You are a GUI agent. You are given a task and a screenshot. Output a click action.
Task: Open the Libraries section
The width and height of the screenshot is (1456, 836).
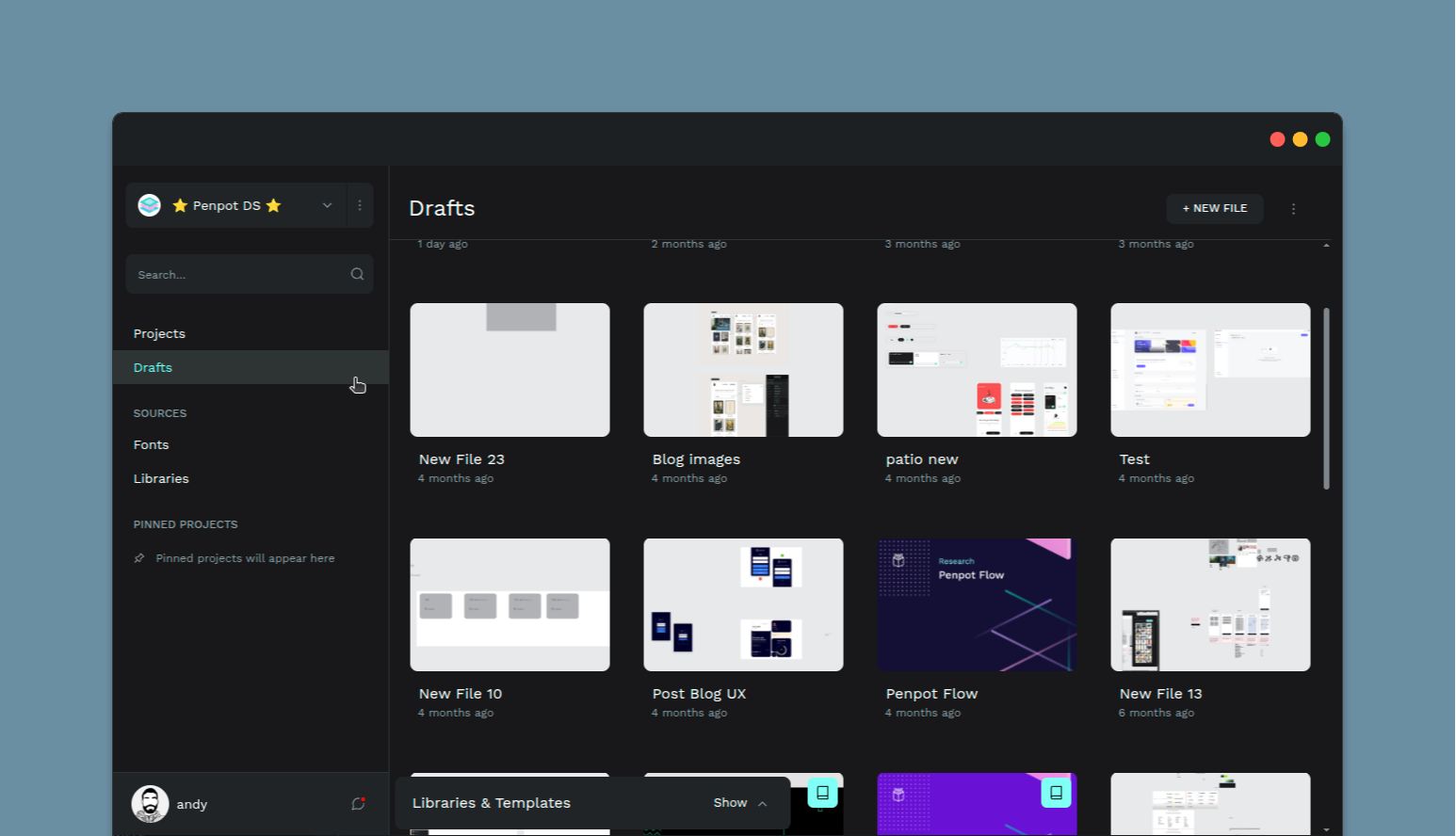[x=161, y=478]
